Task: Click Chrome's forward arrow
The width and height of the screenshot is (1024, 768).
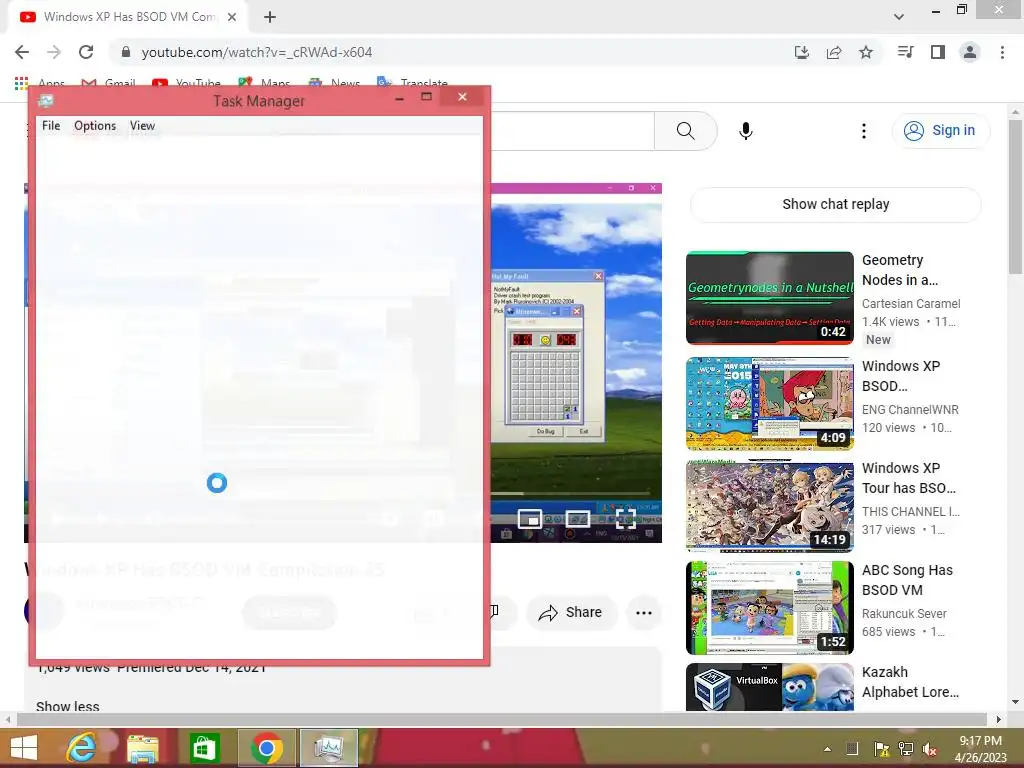Action: (54, 52)
